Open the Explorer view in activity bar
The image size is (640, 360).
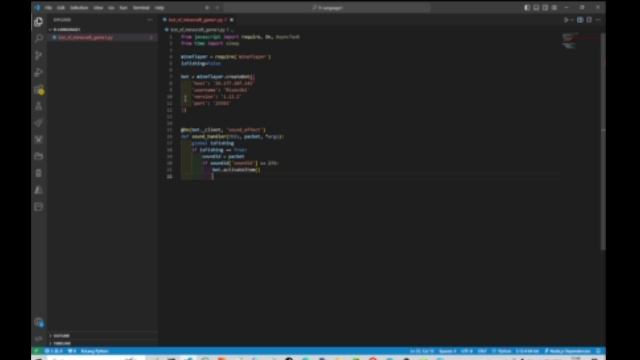pyautogui.click(x=38, y=22)
